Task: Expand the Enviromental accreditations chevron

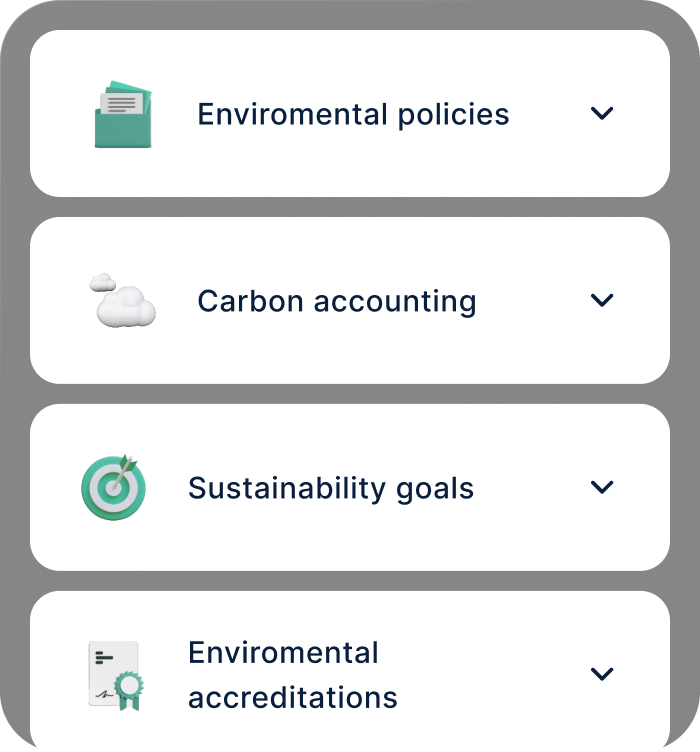Action: coord(602,674)
